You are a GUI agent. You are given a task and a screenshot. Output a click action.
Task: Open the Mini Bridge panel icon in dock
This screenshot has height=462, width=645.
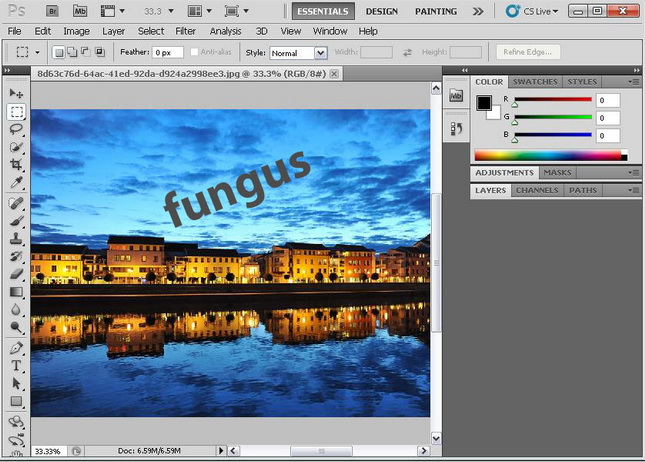coord(456,95)
